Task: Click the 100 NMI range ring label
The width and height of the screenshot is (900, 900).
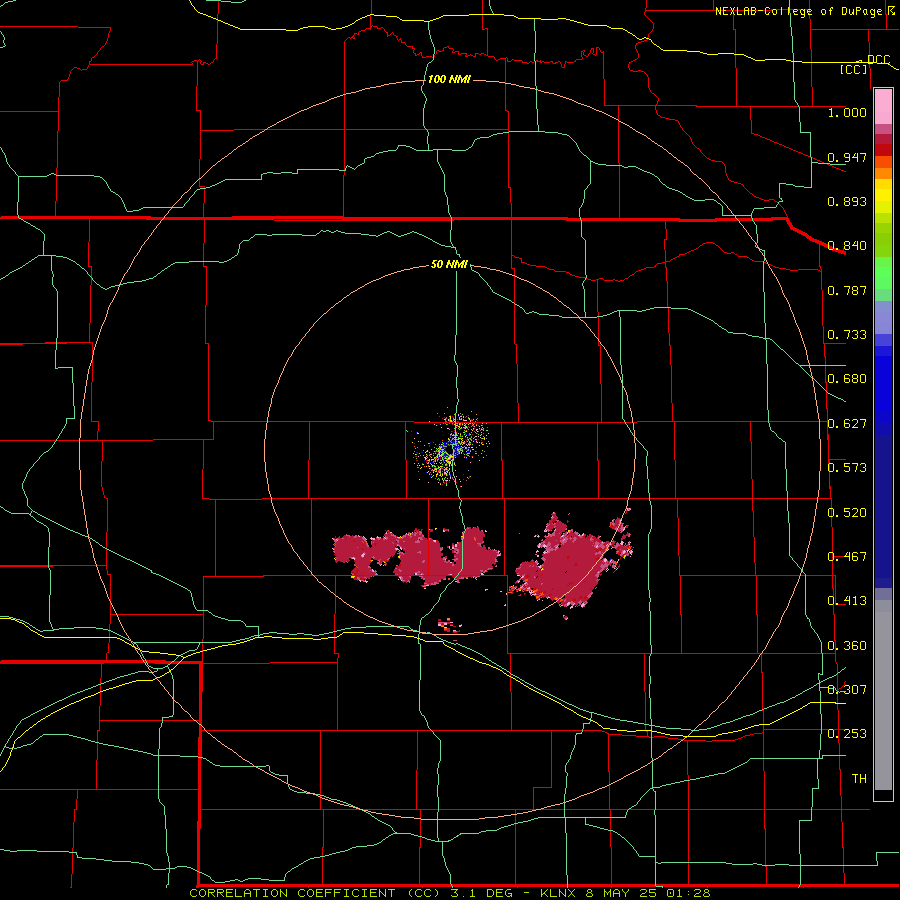Action: coord(449,79)
